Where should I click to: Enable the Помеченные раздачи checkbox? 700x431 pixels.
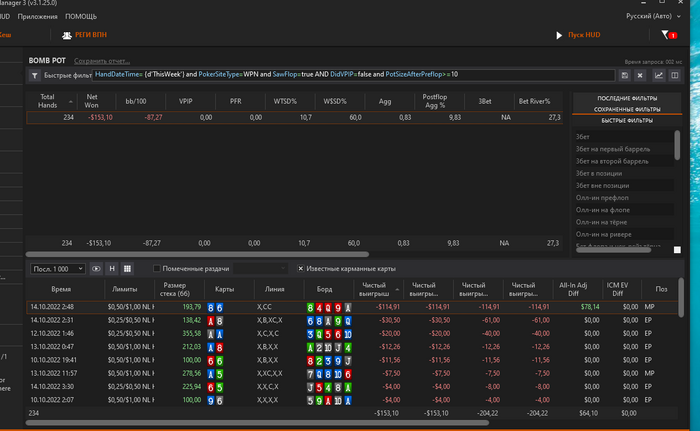[x=157, y=268]
